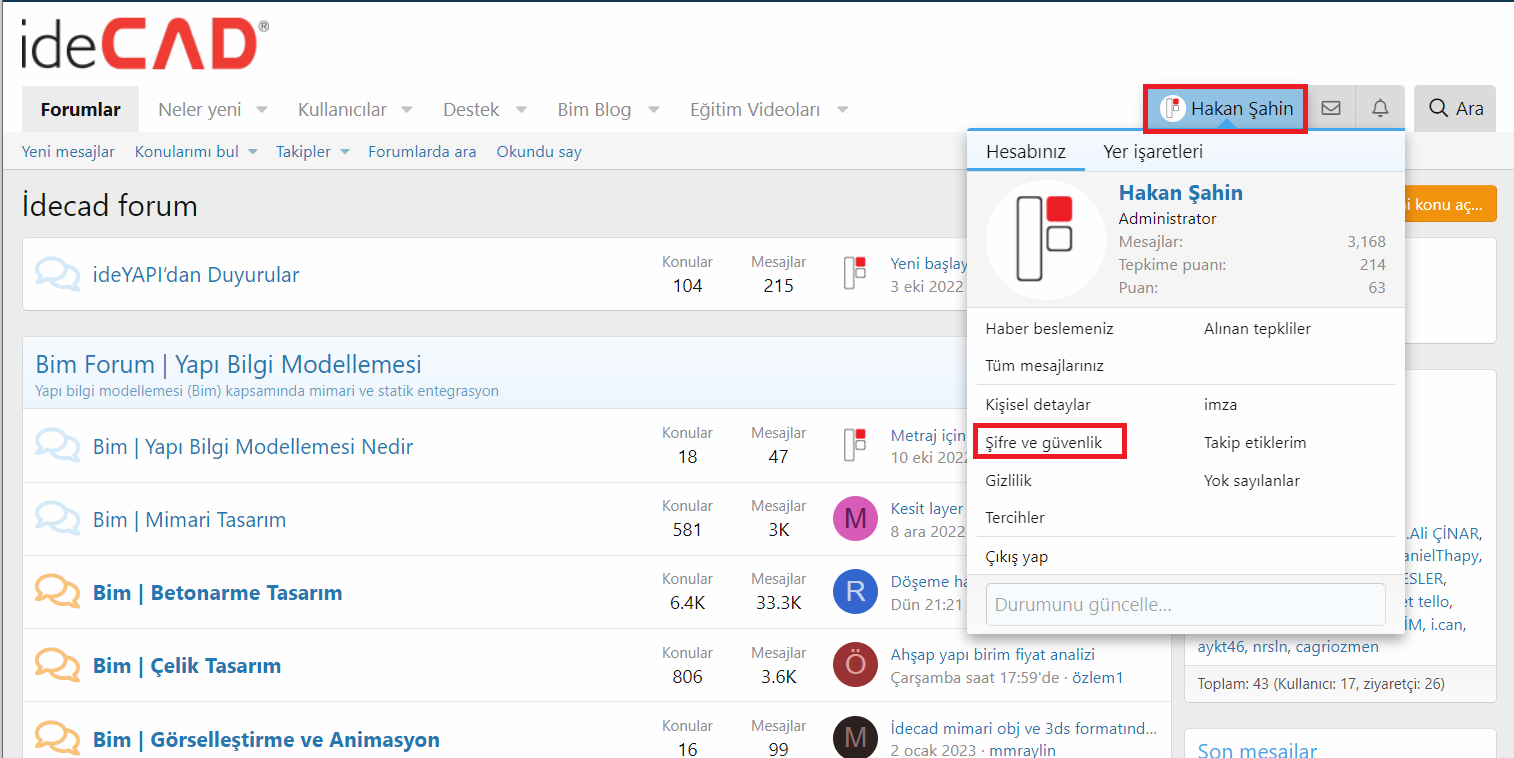Open the Bim | Mimari Tasarım forum
The image size is (1514, 758).
pyautogui.click(x=190, y=519)
